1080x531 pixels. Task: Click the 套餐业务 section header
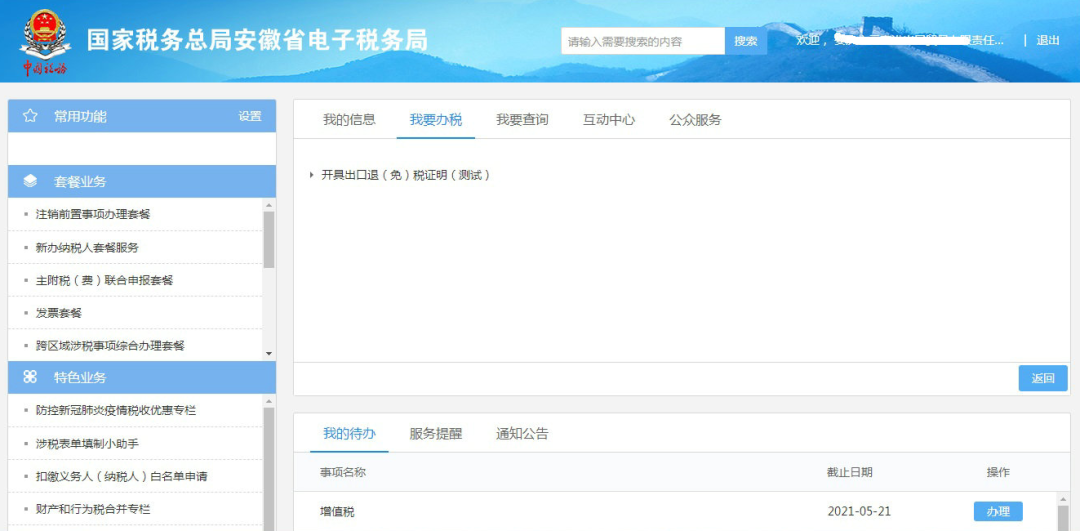(x=142, y=182)
